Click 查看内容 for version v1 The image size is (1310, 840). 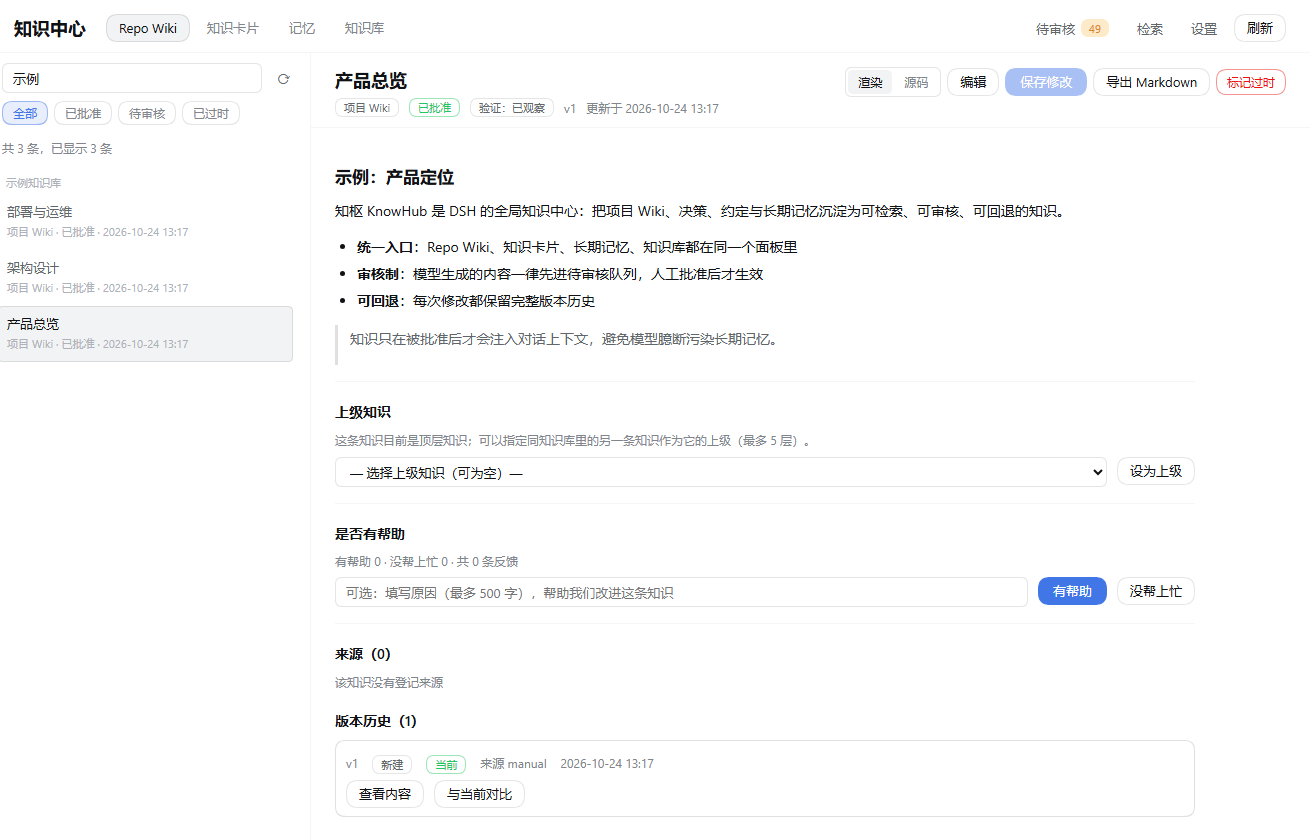pos(385,794)
